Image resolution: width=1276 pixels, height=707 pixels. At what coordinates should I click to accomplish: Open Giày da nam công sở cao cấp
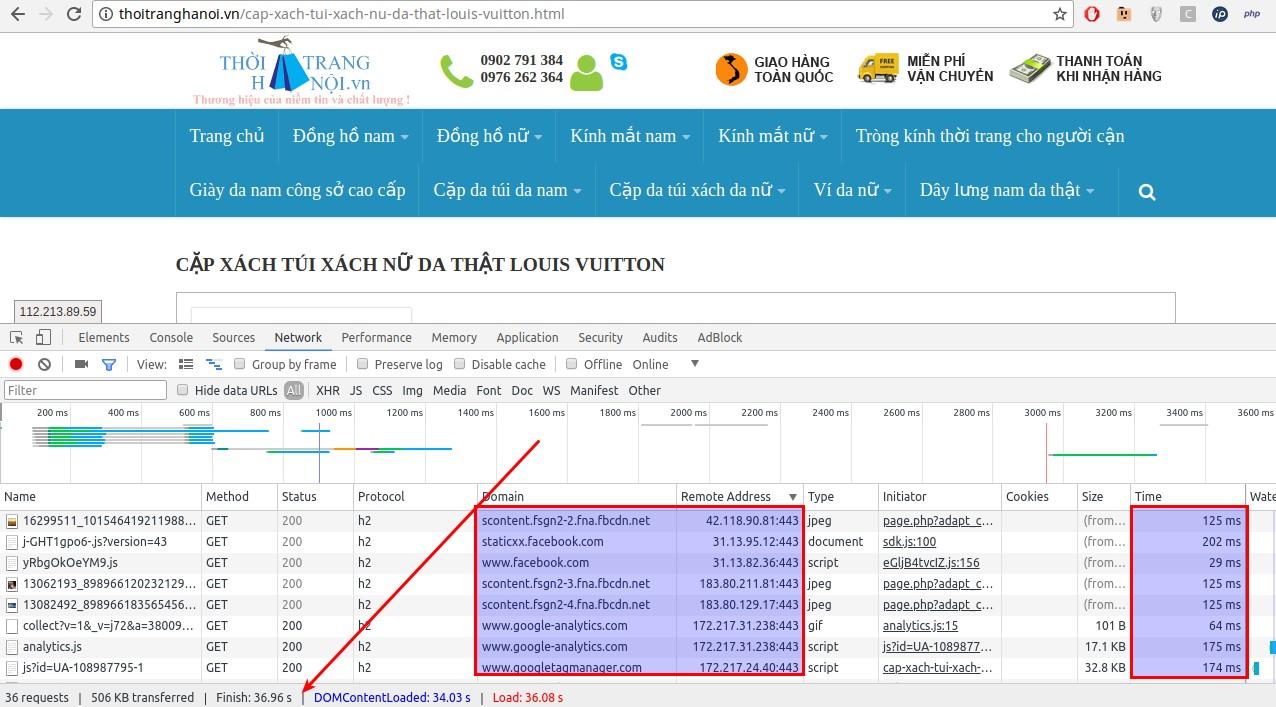(297, 190)
